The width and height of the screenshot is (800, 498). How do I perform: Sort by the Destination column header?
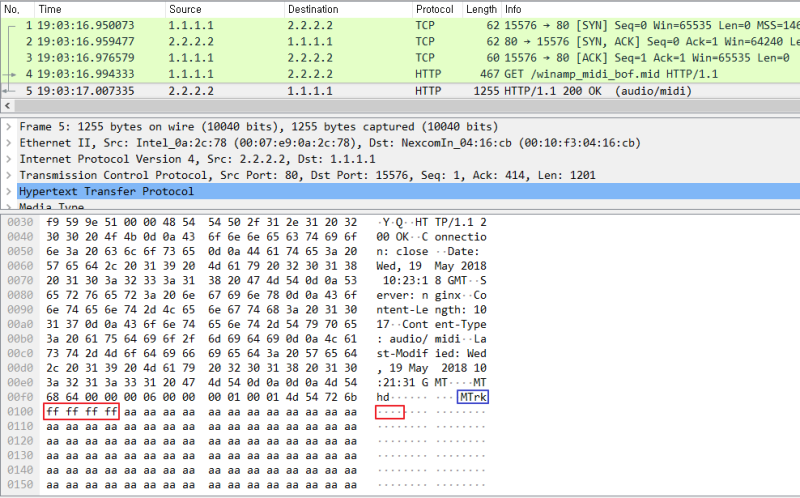point(313,9)
